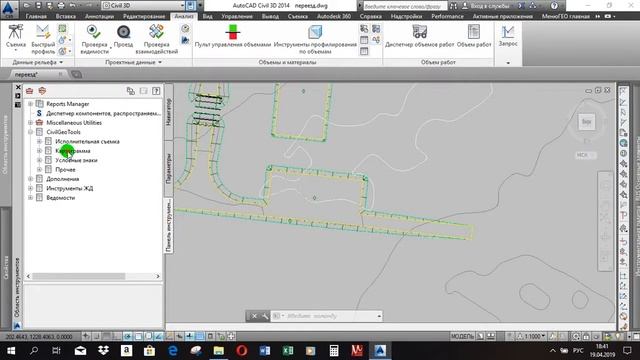Click the Windows Start button
Image resolution: width=640 pixels, height=360 pixels.
point(11,351)
